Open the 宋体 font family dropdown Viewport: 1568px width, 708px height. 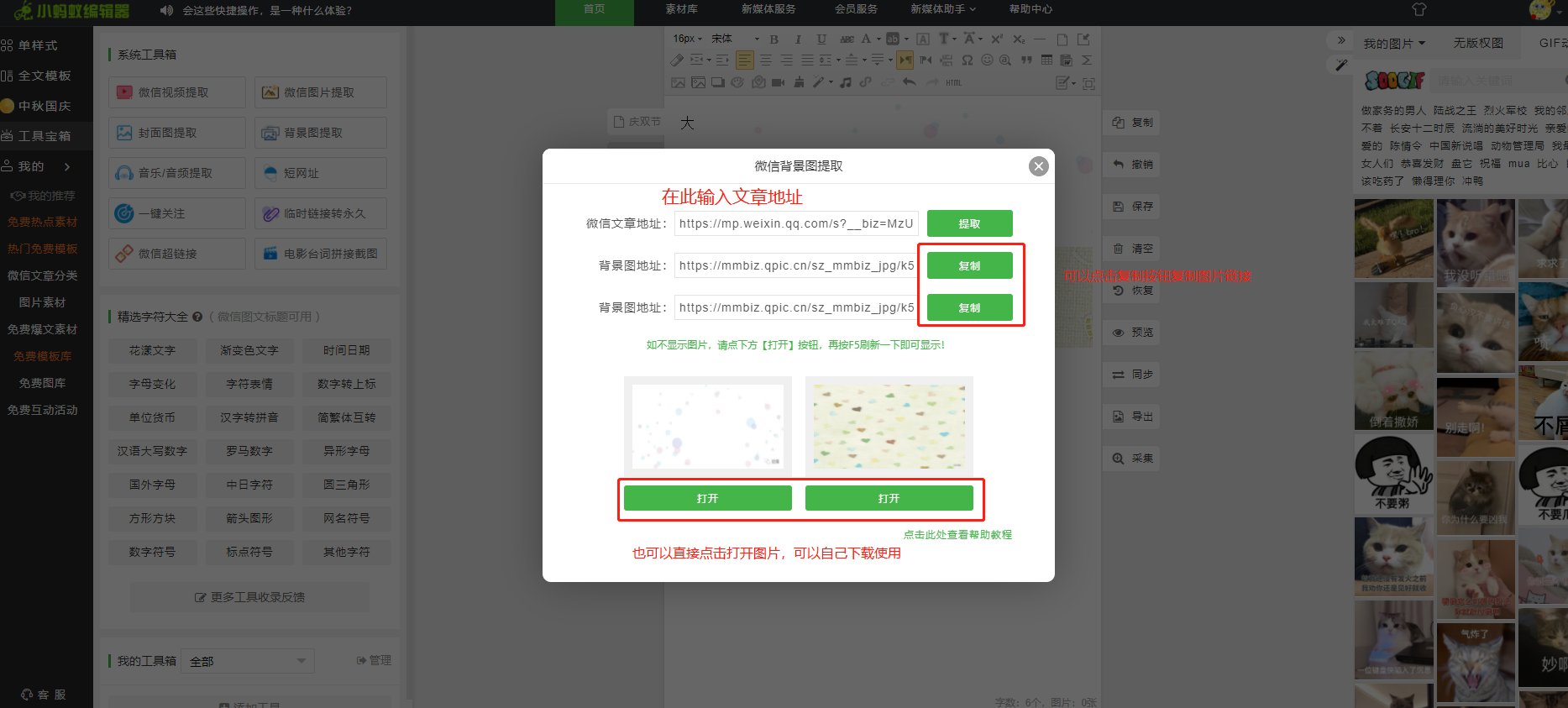735,39
